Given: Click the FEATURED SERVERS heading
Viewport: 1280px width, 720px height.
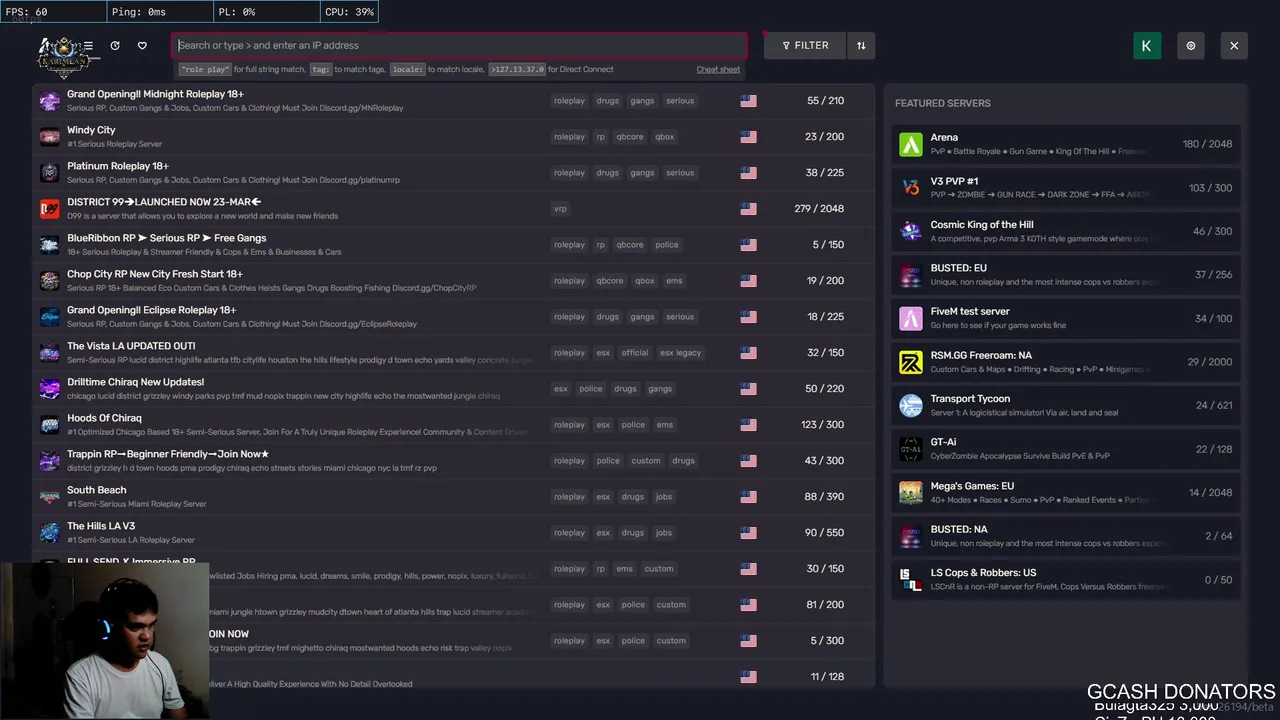Looking at the screenshot, I should (x=943, y=103).
